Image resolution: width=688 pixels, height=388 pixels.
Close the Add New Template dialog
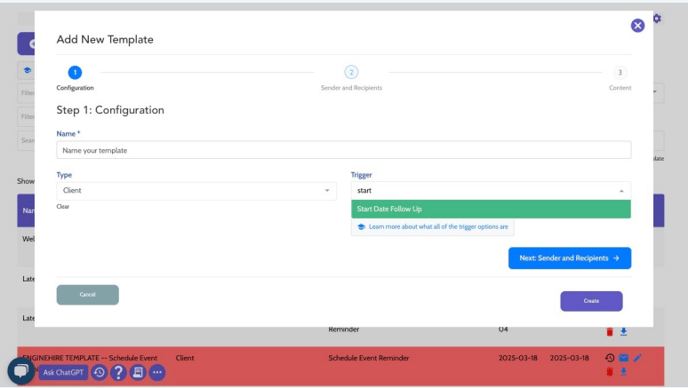tap(638, 25)
